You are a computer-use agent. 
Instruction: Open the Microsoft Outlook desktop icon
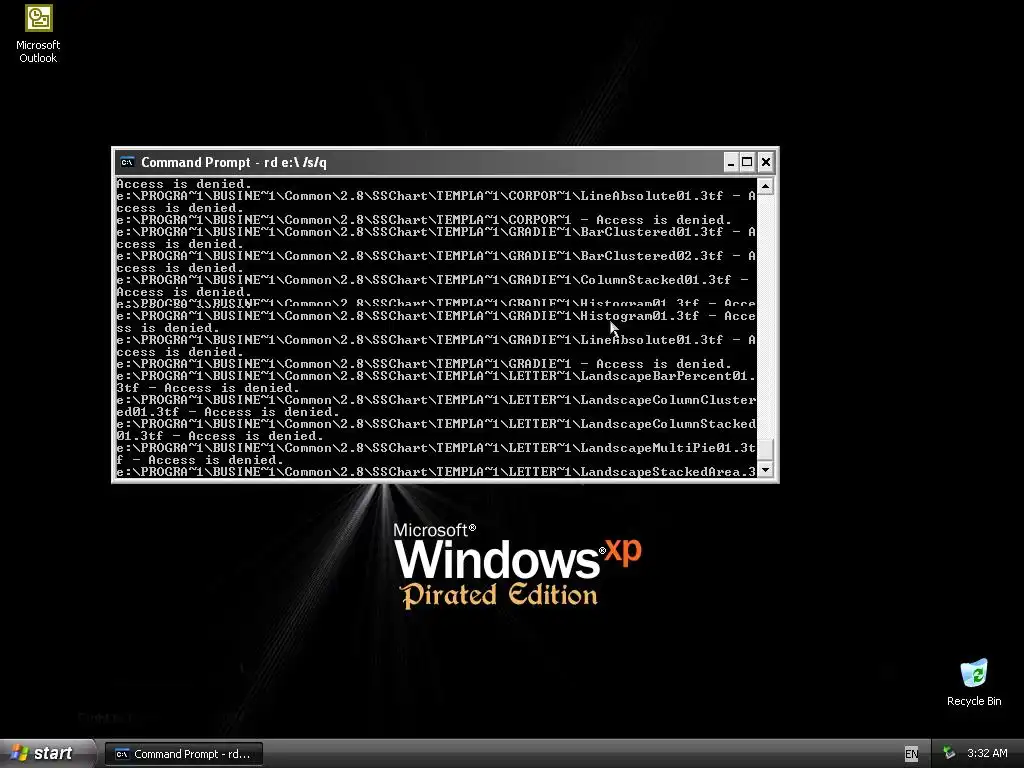point(38,33)
